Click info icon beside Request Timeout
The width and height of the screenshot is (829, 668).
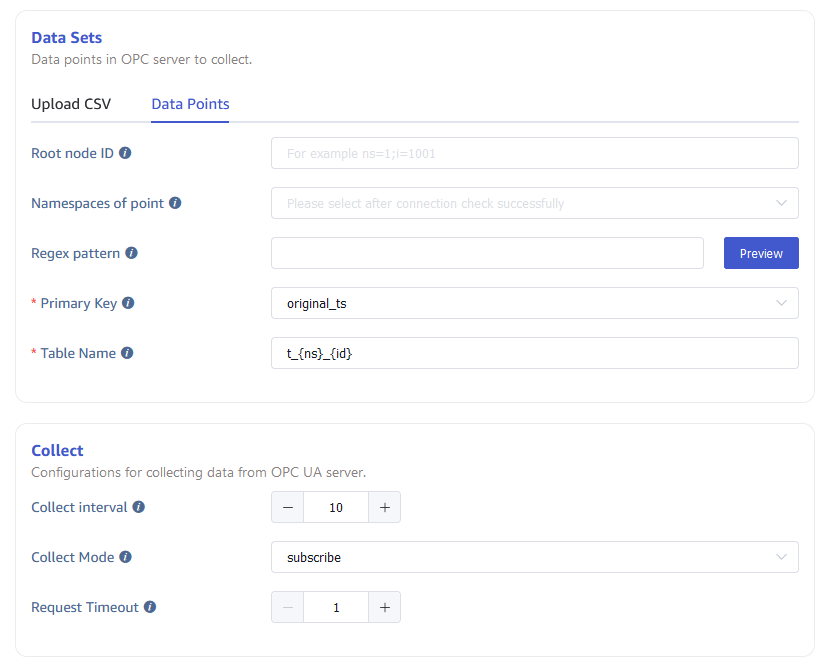tap(150, 607)
